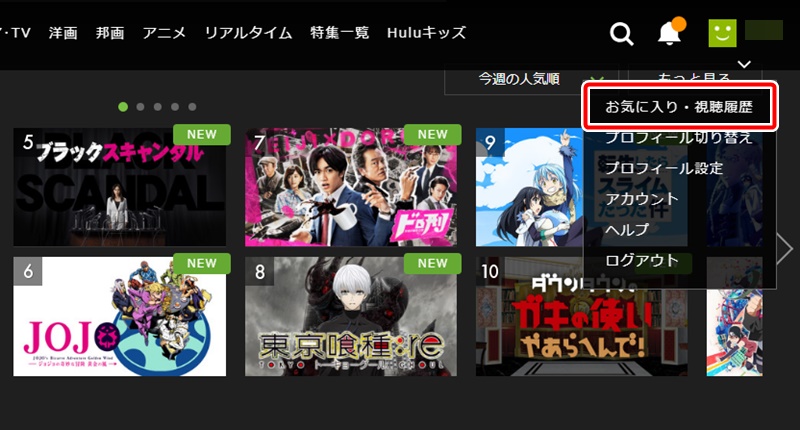This screenshot has height=430, width=800.
Task: Open the ブラックスキャンダル thumbnail
Action: tap(119, 187)
